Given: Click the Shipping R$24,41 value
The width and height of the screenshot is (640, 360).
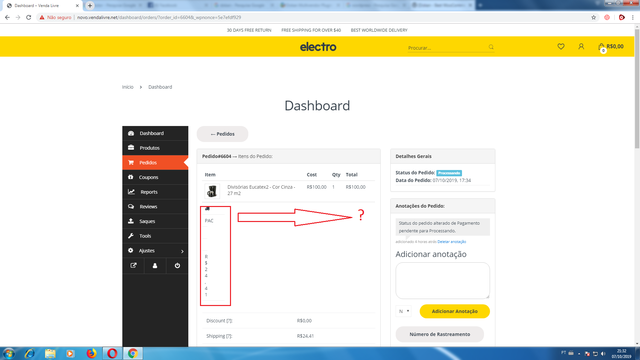Looking at the screenshot, I should pyautogui.click(x=305, y=336).
